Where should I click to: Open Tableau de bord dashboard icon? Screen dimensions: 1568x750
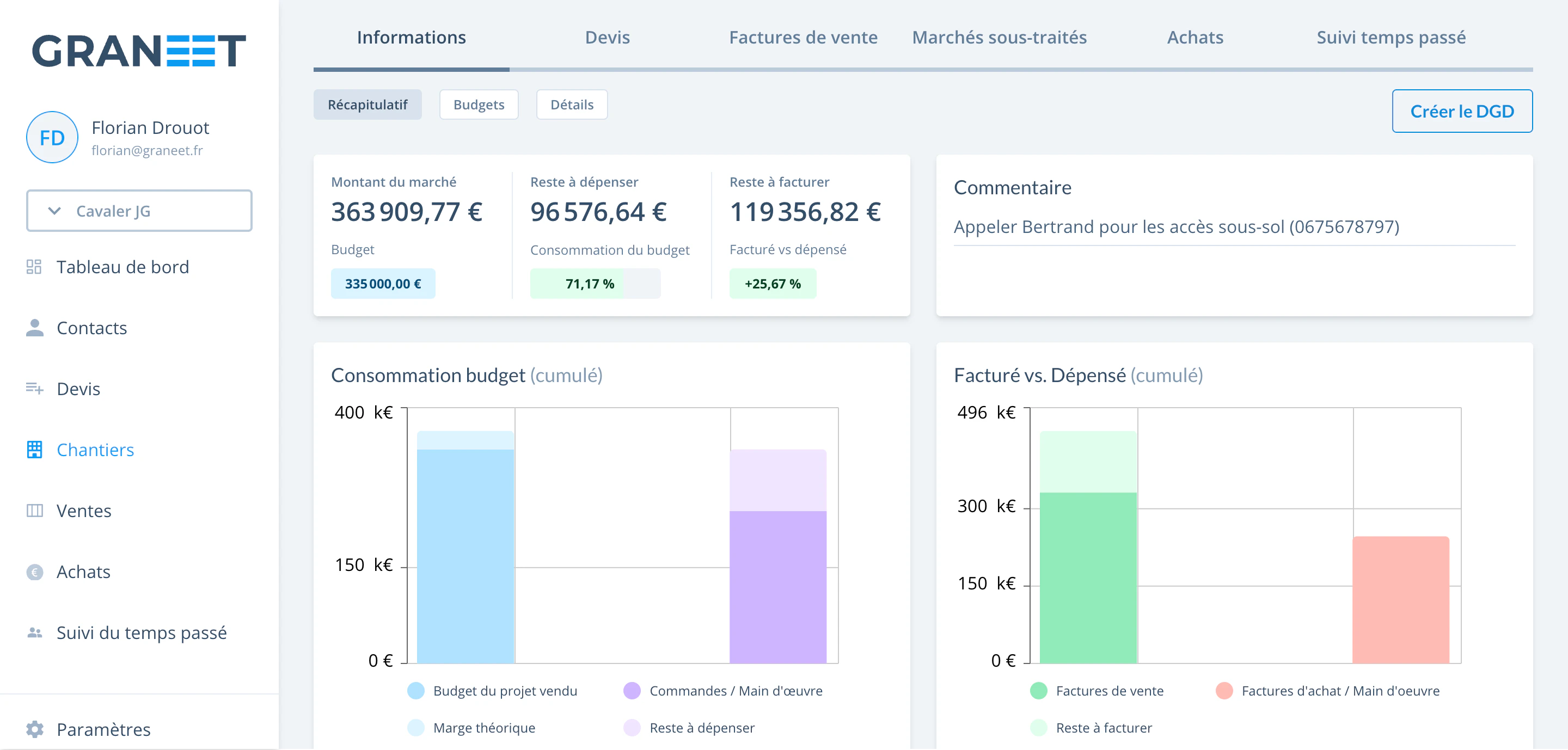(x=34, y=267)
